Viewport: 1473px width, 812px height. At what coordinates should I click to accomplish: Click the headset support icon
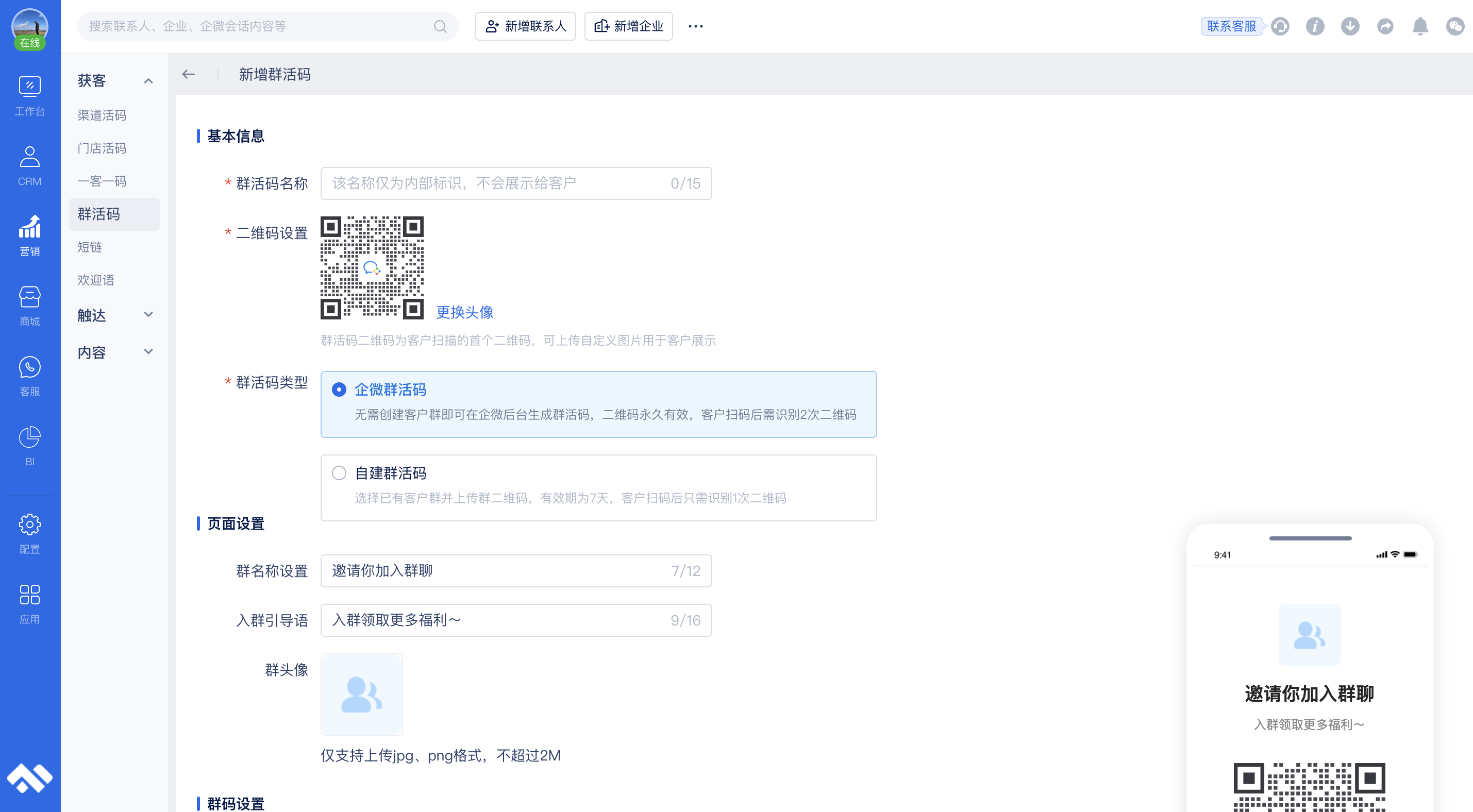coord(1280,26)
